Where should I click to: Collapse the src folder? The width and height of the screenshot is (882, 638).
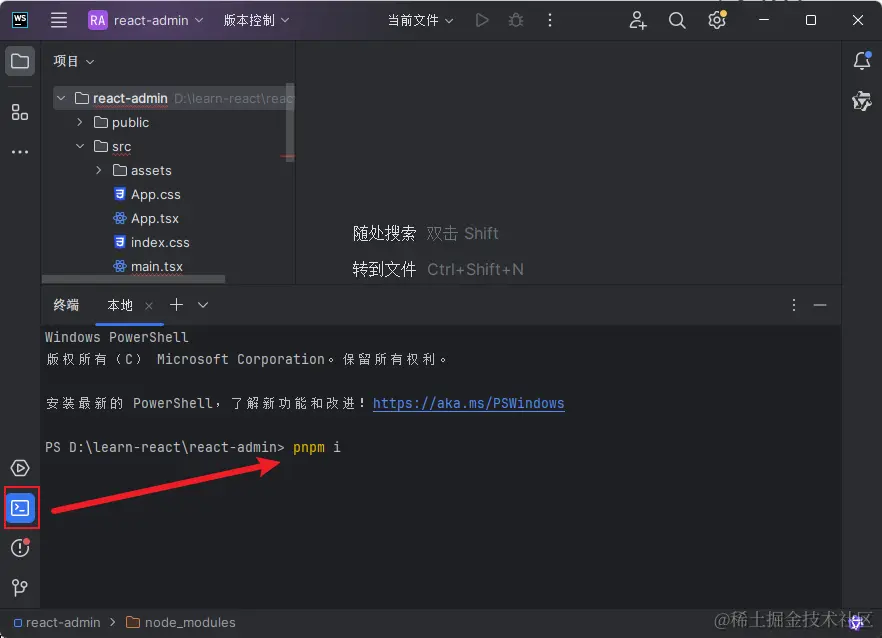(80, 146)
